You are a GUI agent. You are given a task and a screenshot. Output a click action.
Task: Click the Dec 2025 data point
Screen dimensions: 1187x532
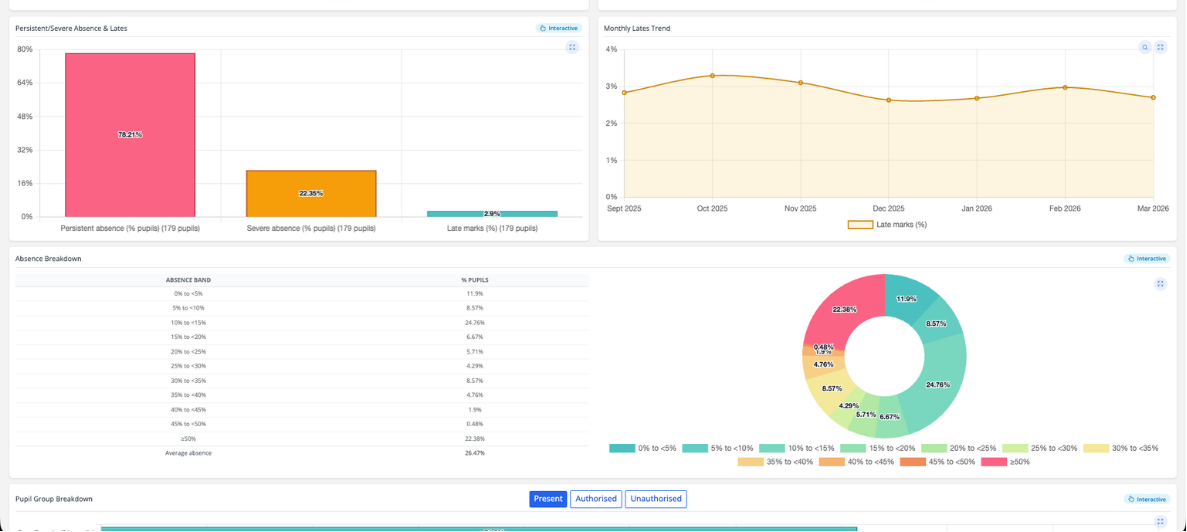[x=889, y=100]
